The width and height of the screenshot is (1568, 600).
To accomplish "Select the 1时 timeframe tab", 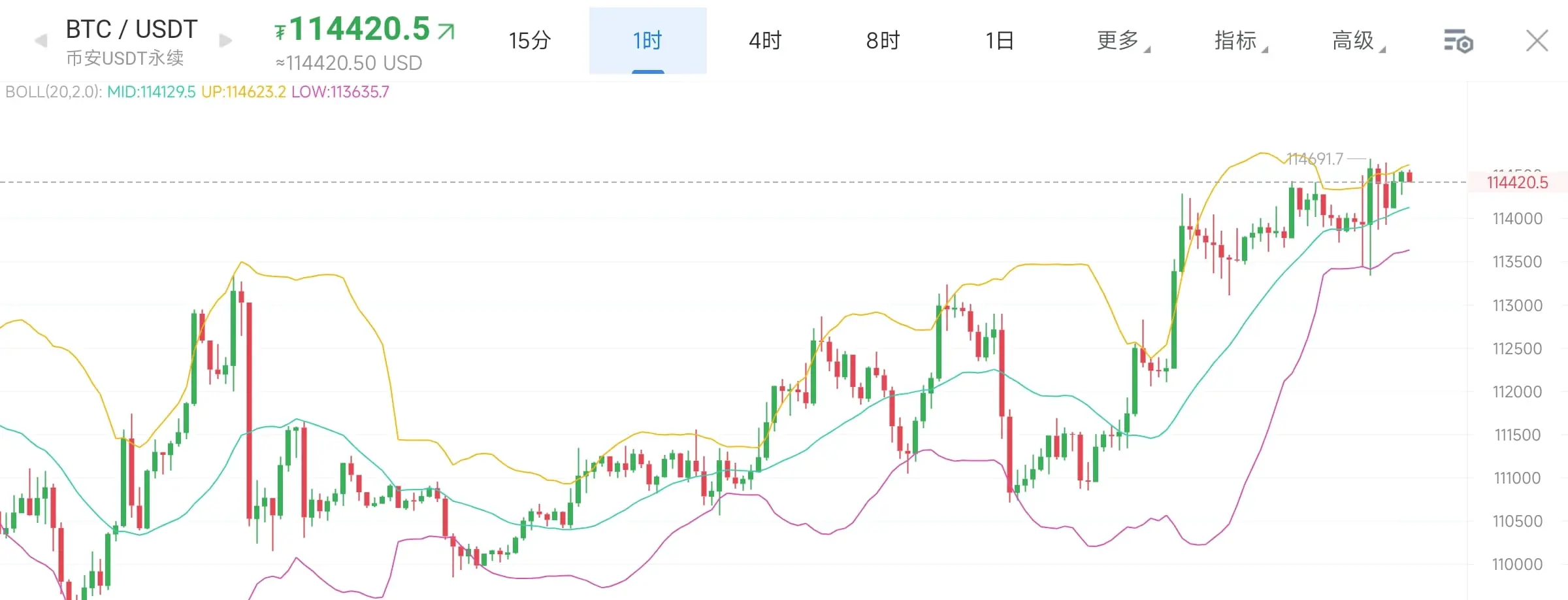I will point(647,41).
